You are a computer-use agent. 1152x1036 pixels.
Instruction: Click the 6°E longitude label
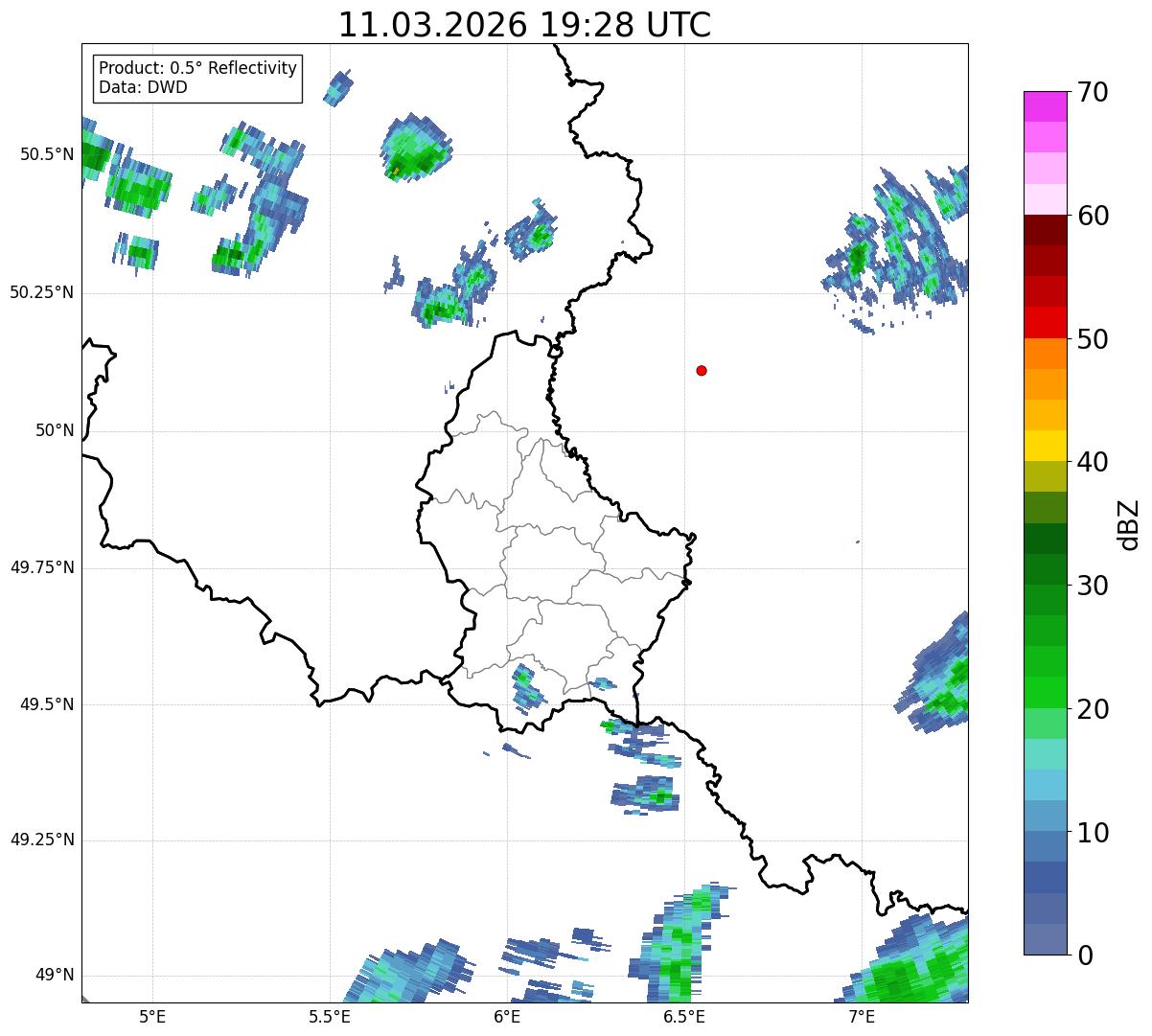click(508, 1016)
